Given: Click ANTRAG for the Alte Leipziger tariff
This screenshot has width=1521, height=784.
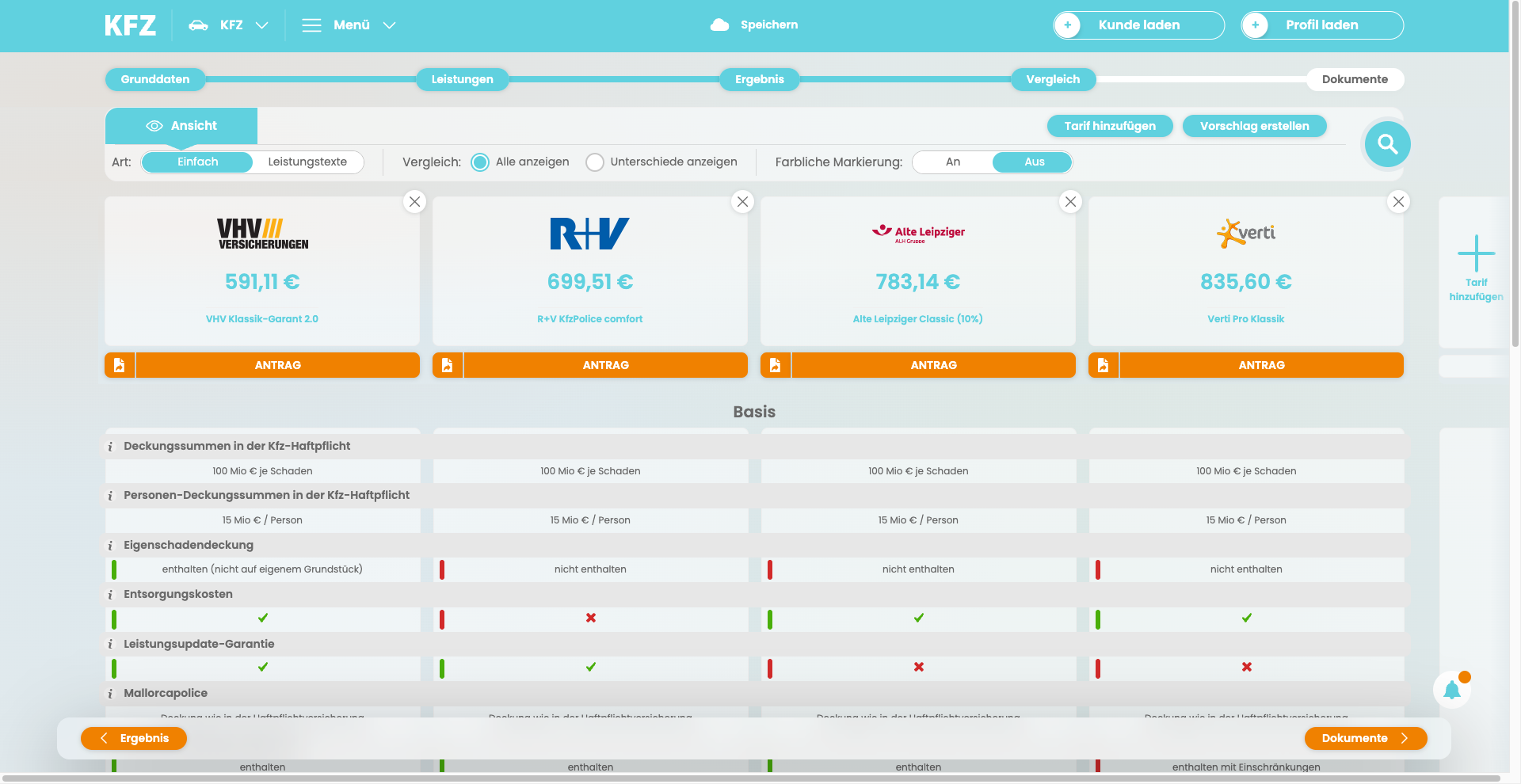Looking at the screenshot, I should click(x=934, y=365).
